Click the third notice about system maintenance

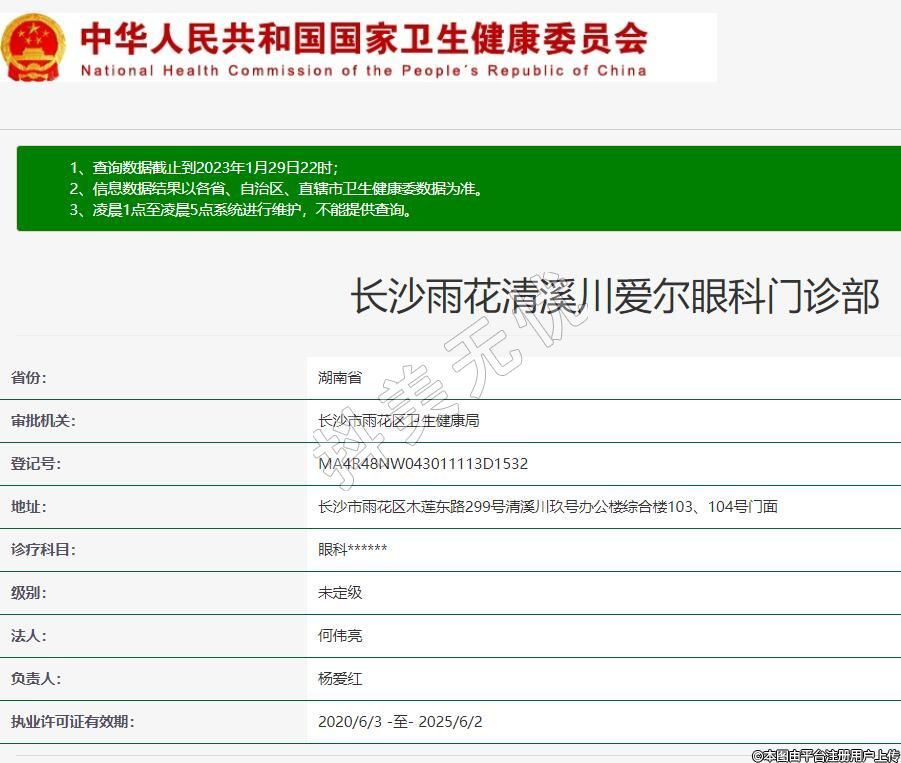[241, 211]
